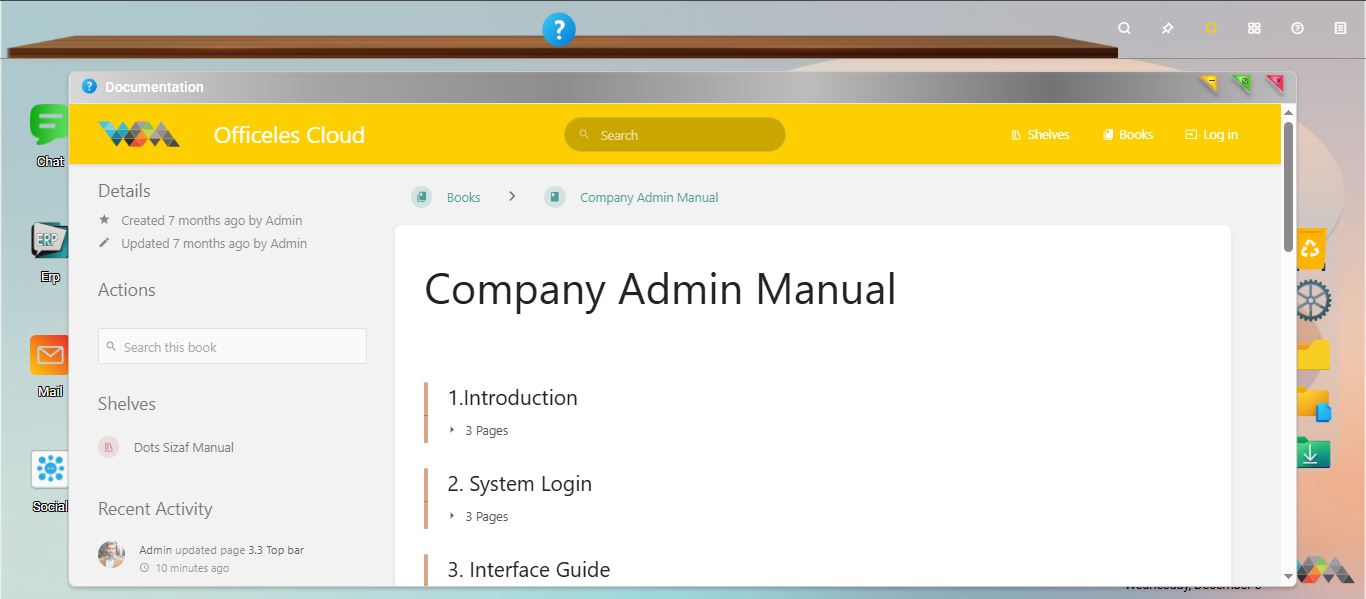Image resolution: width=1366 pixels, height=599 pixels.
Task: Click the Log in link
Action: tap(1211, 135)
